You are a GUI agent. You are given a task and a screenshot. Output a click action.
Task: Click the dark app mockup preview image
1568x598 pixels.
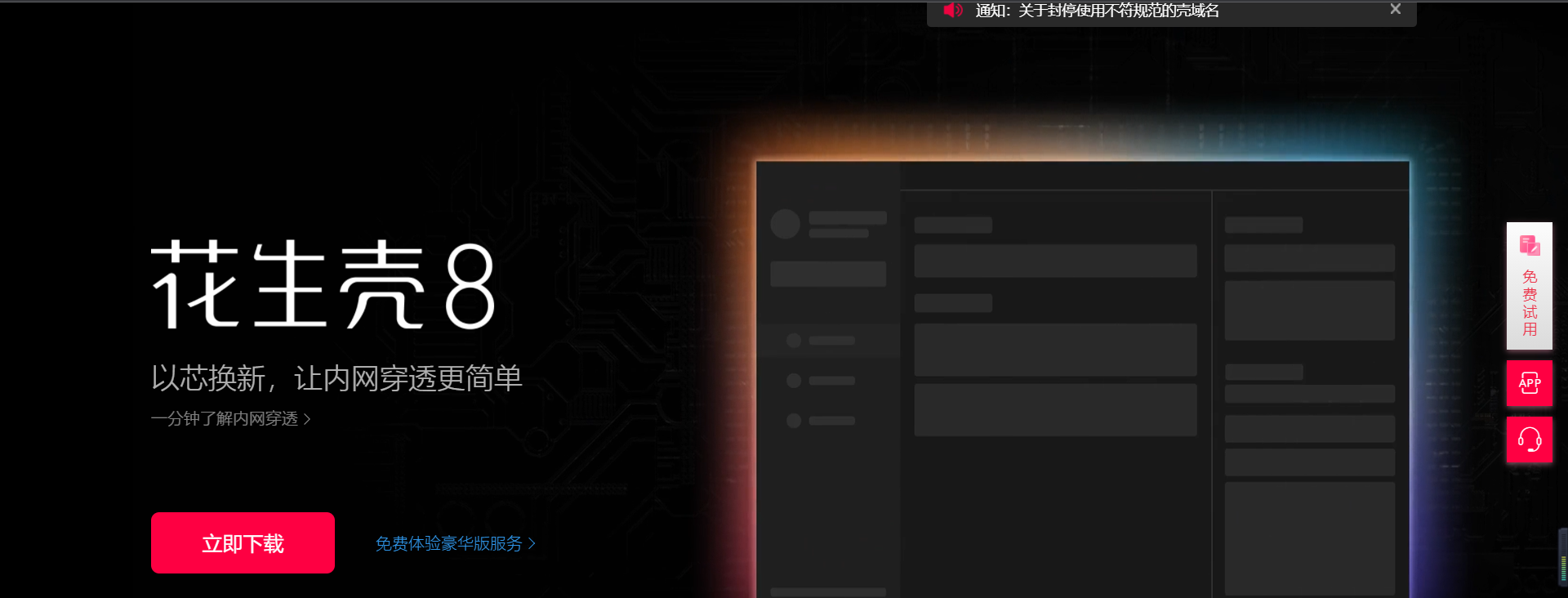(1083, 379)
